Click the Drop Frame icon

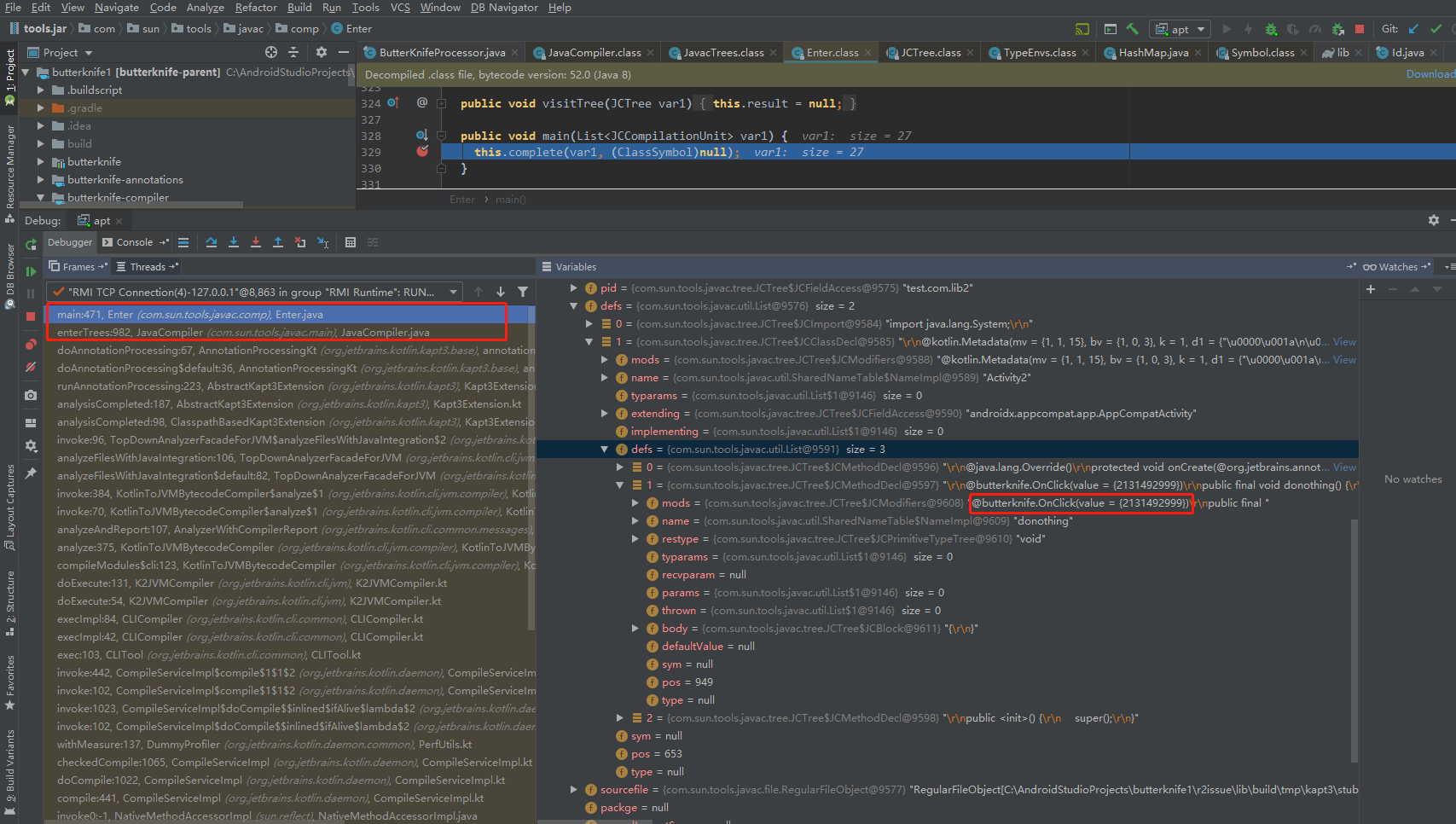click(300, 242)
